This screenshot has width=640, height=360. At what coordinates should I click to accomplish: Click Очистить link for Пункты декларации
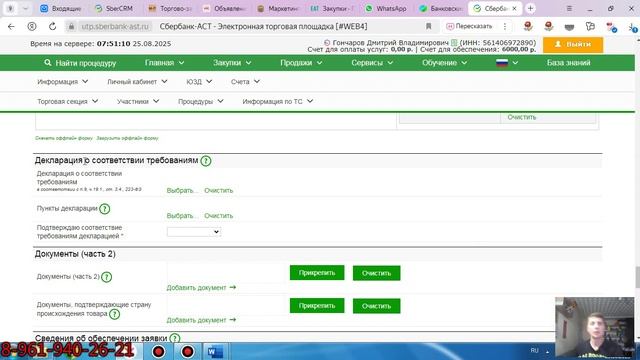click(218, 216)
